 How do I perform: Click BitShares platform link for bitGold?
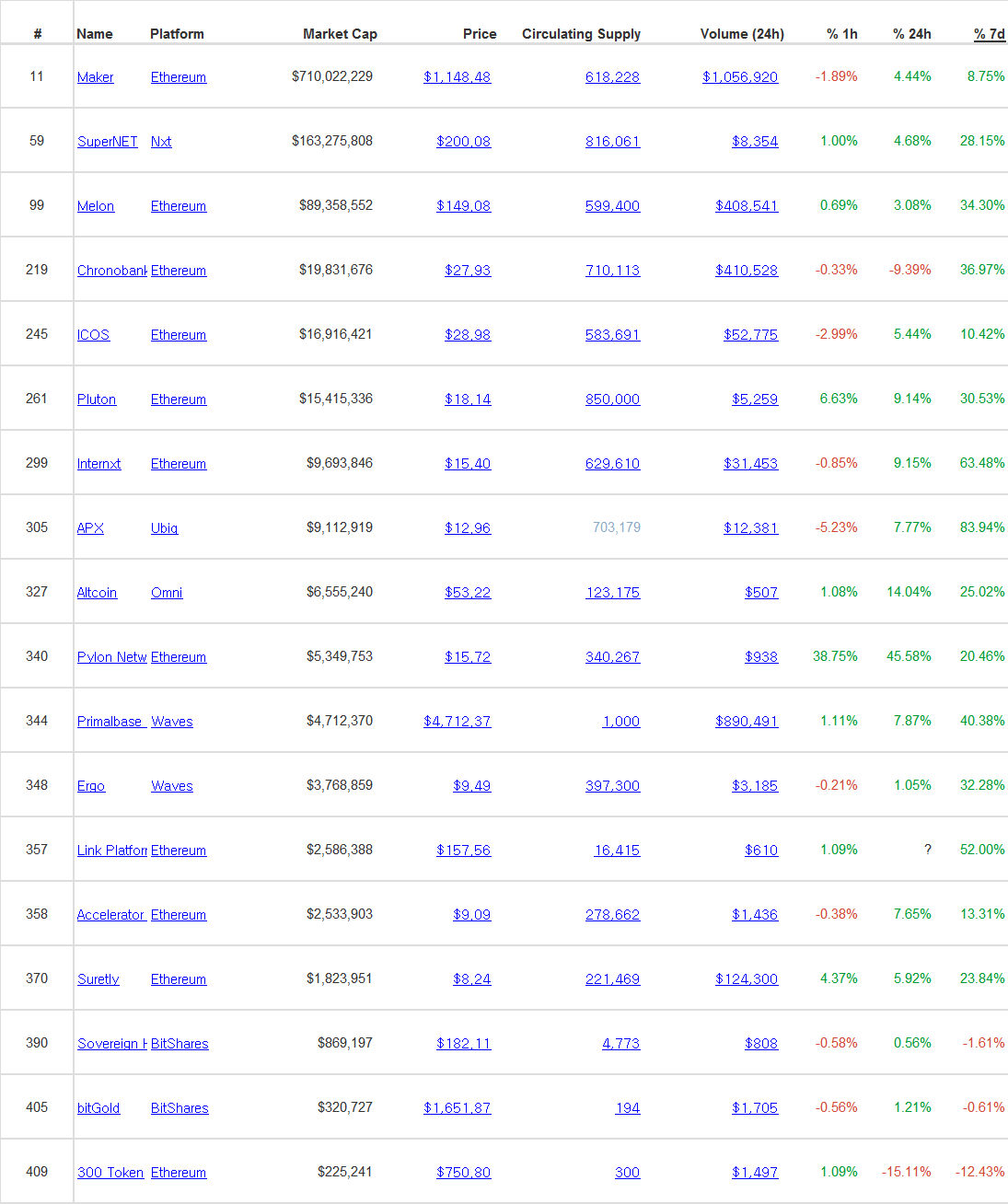click(180, 1108)
